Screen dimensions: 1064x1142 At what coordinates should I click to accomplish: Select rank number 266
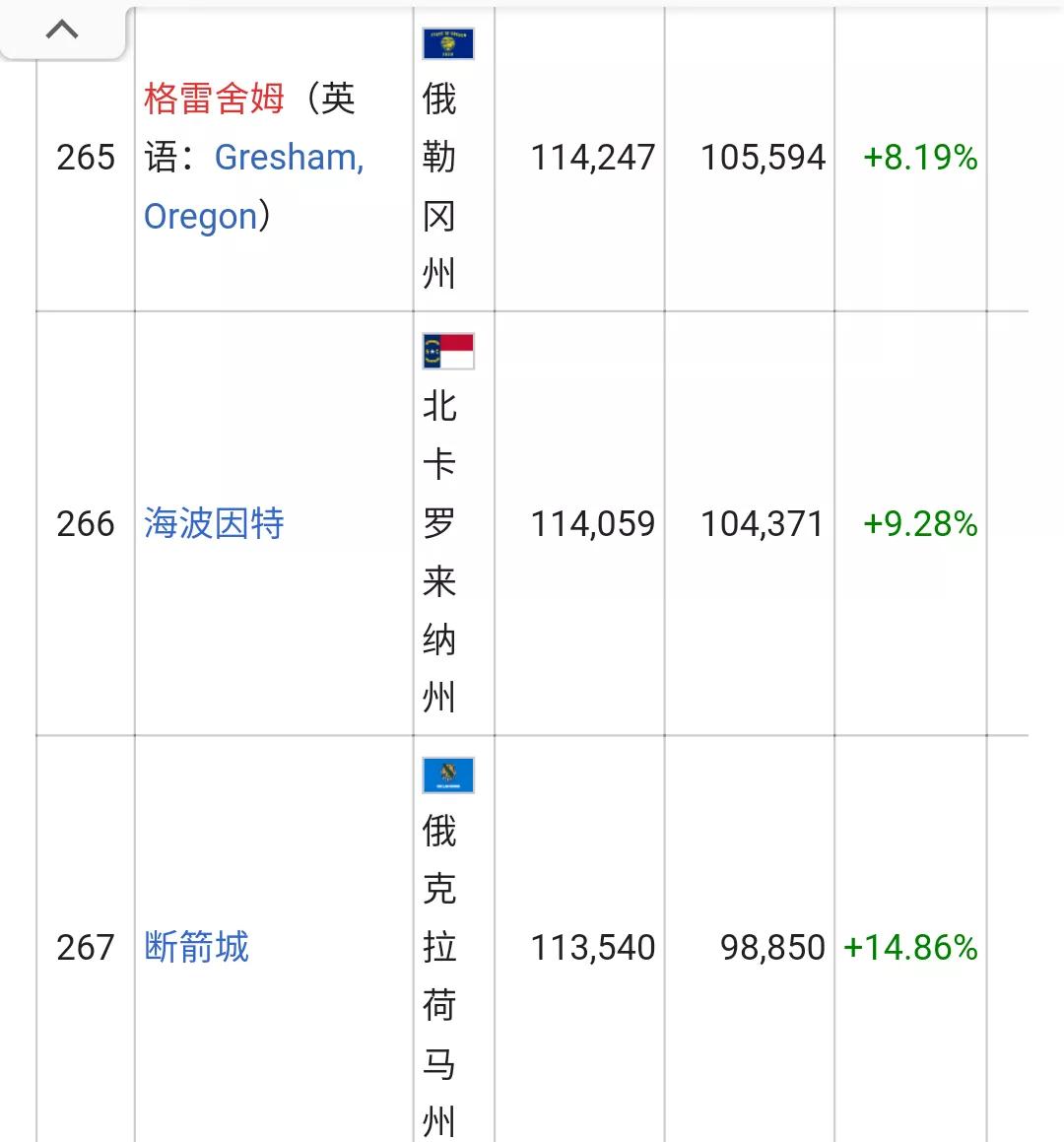click(x=86, y=523)
